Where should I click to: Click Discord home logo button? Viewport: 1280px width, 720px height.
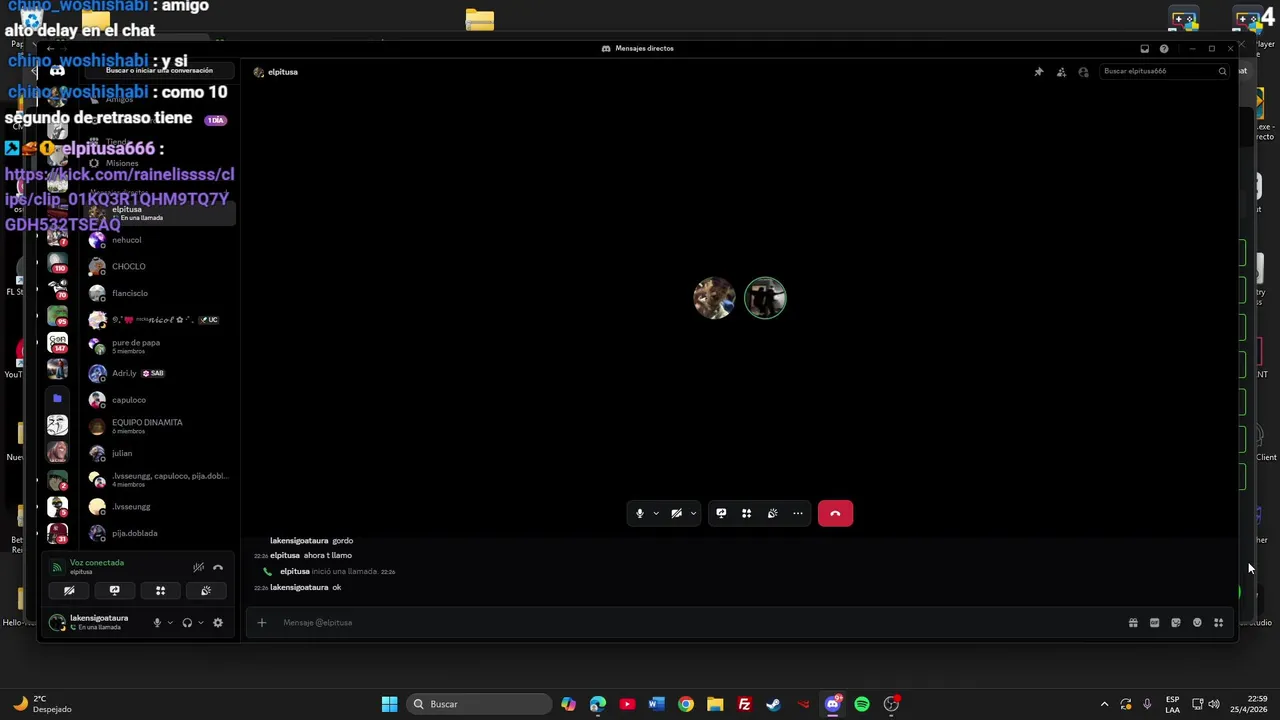pos(57,71)
